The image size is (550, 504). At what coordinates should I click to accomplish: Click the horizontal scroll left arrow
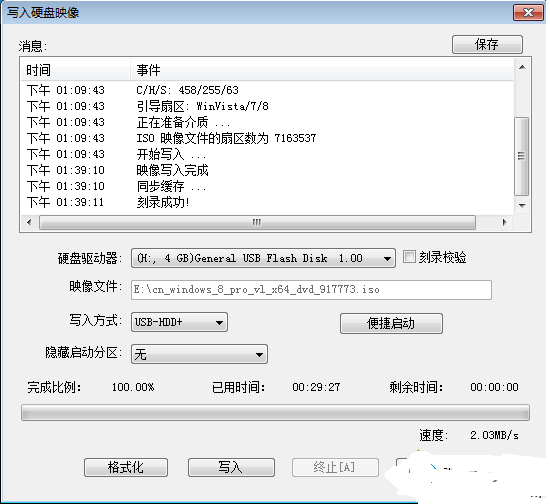tap(29, 222)
